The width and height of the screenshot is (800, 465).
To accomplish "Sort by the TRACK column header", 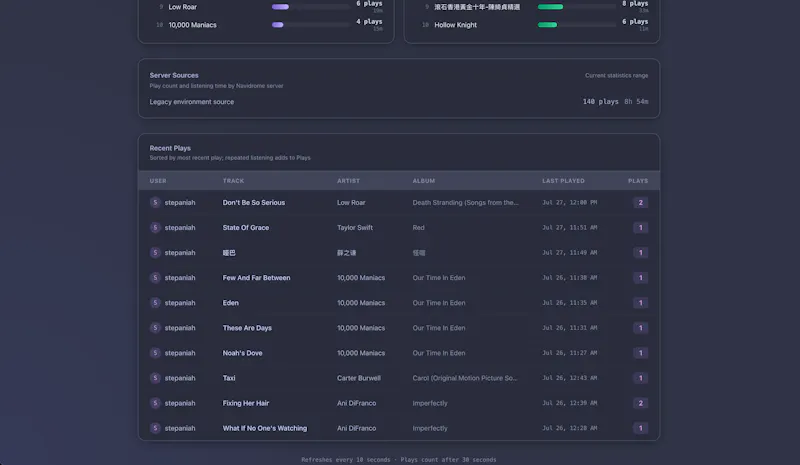I will tap(233, 181).
